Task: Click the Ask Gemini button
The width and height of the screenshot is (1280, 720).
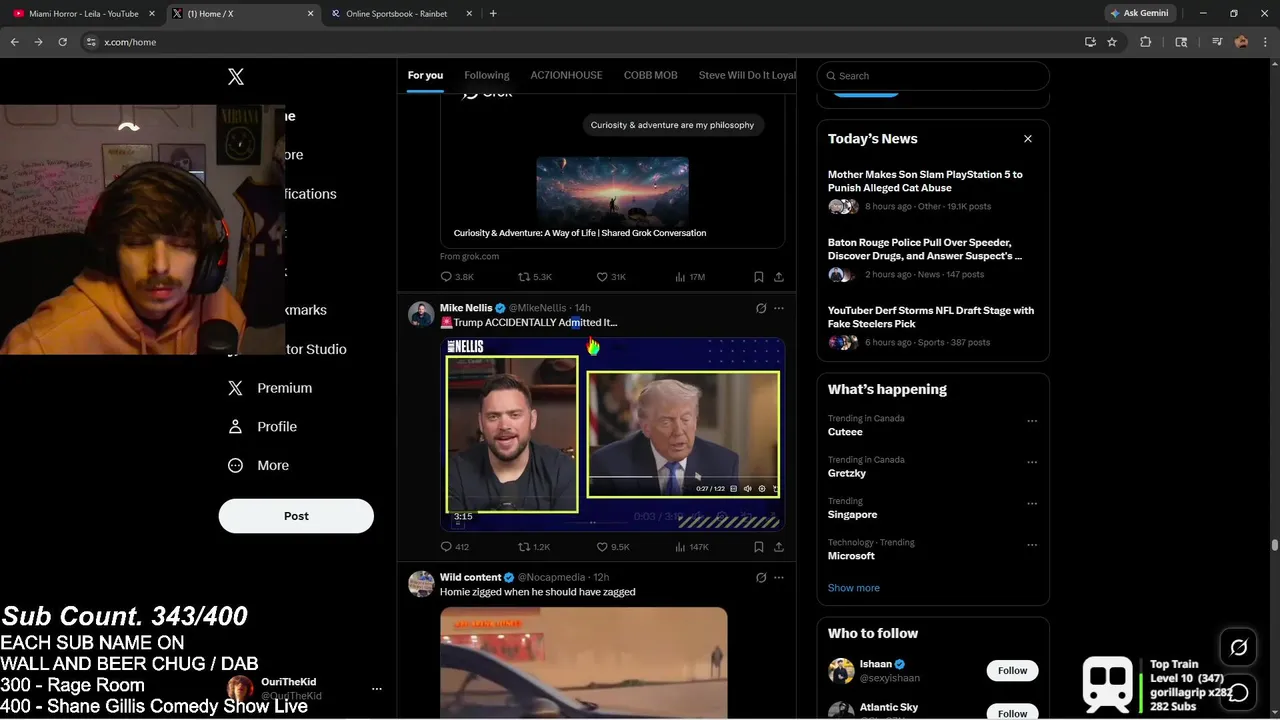Action: pos(1139,13)
